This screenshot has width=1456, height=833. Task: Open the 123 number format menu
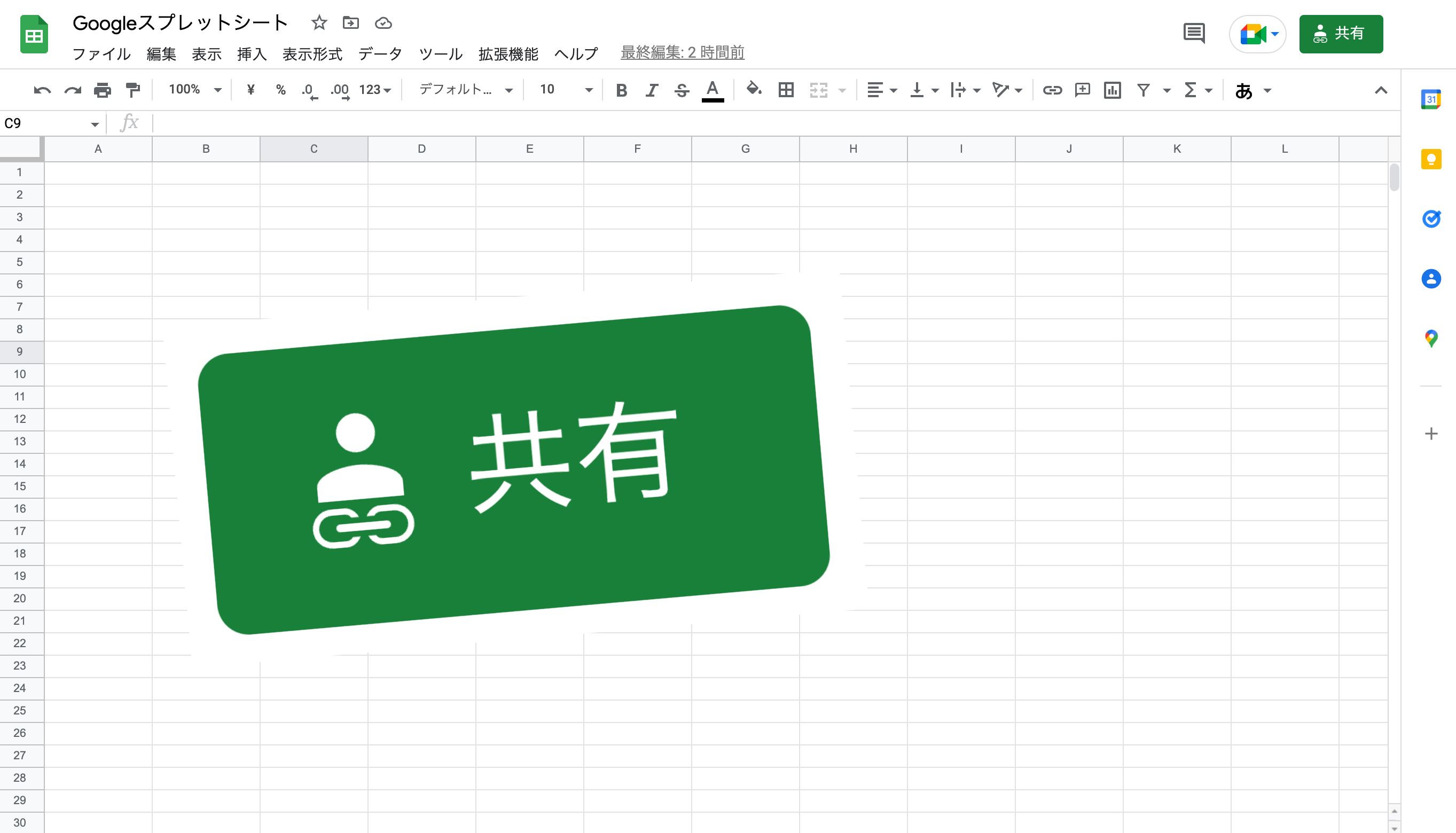375,90
